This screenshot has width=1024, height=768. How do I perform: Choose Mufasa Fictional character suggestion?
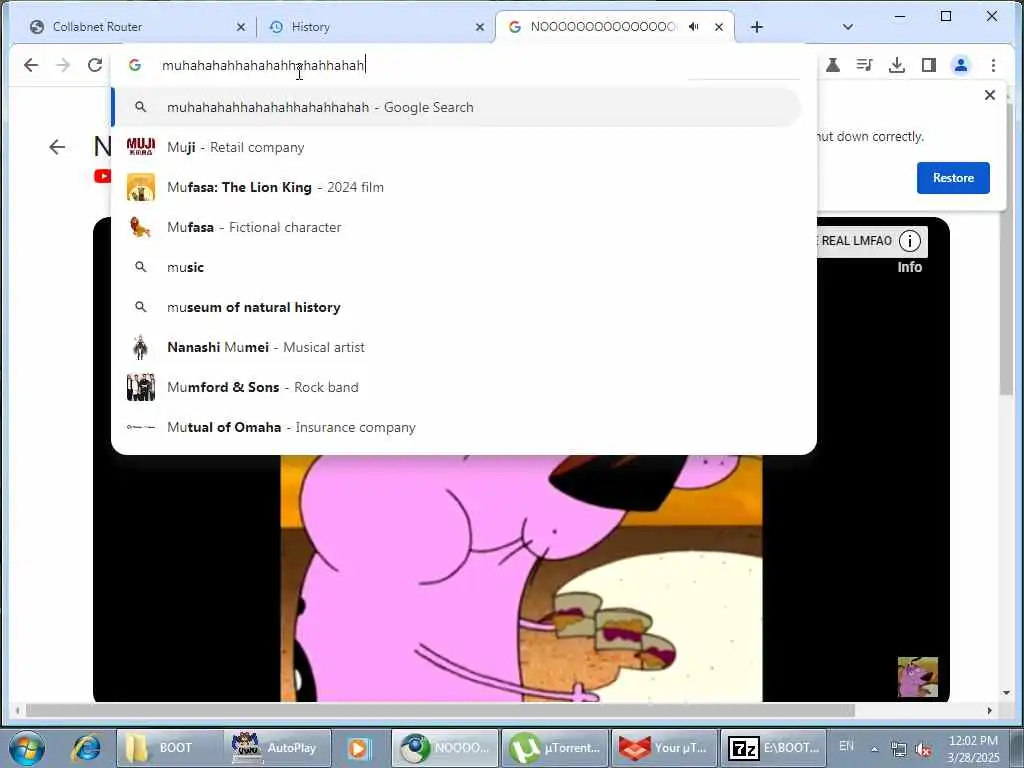click(456, 227)
